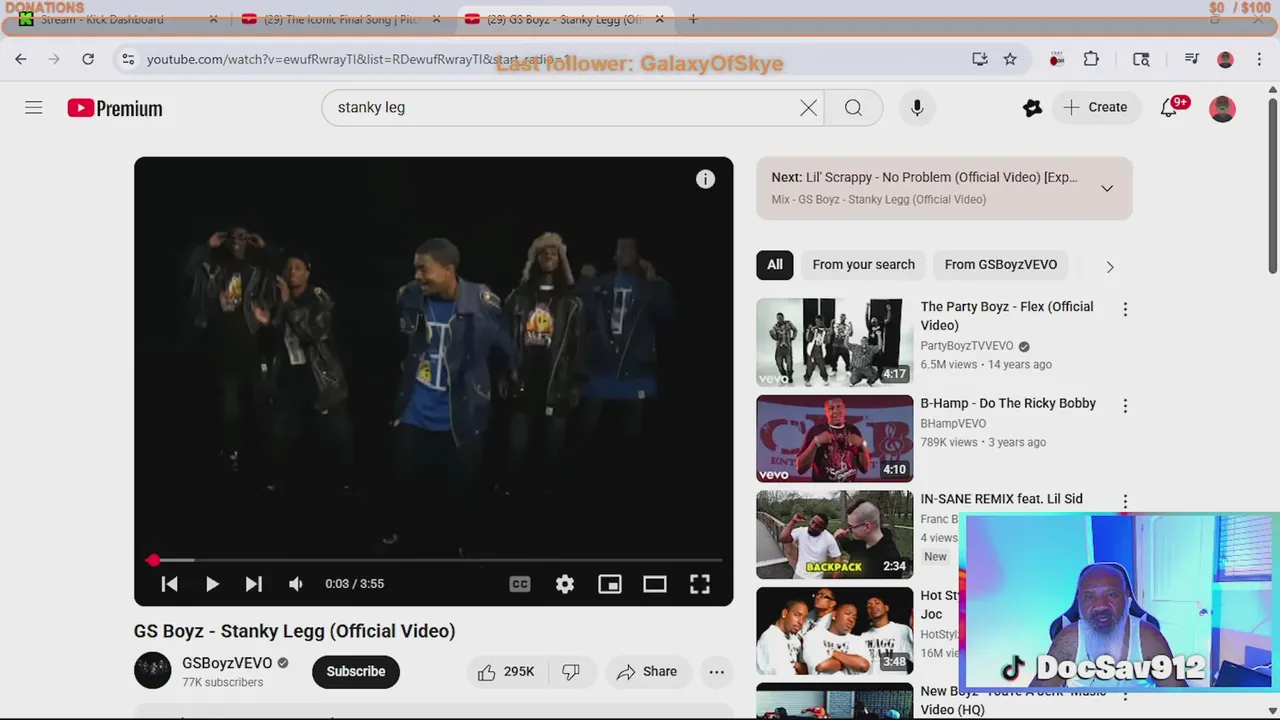Image resolution: width=1280 pixels, height=720 pixels.
Task: Open B-Hamp - Do The Ricky Bobby title
Action: click(x=1008, y=403)
